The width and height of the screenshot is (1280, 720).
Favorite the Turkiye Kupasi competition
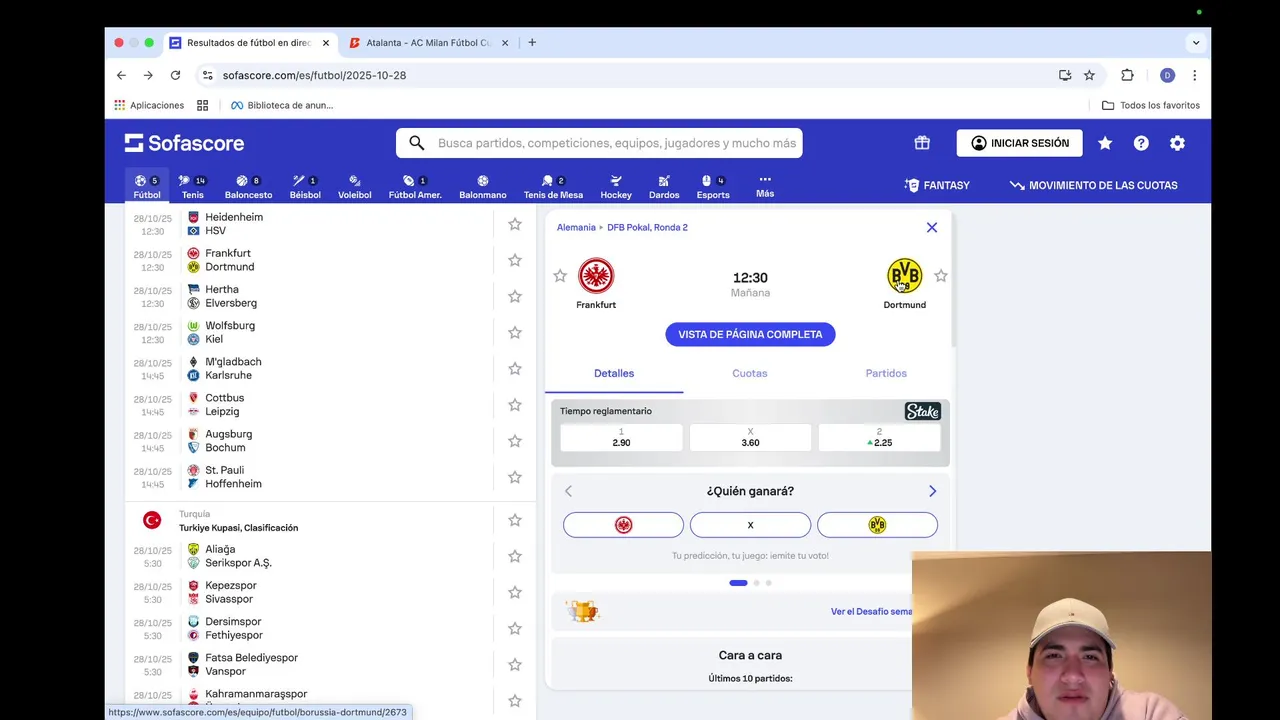(515, 520)
